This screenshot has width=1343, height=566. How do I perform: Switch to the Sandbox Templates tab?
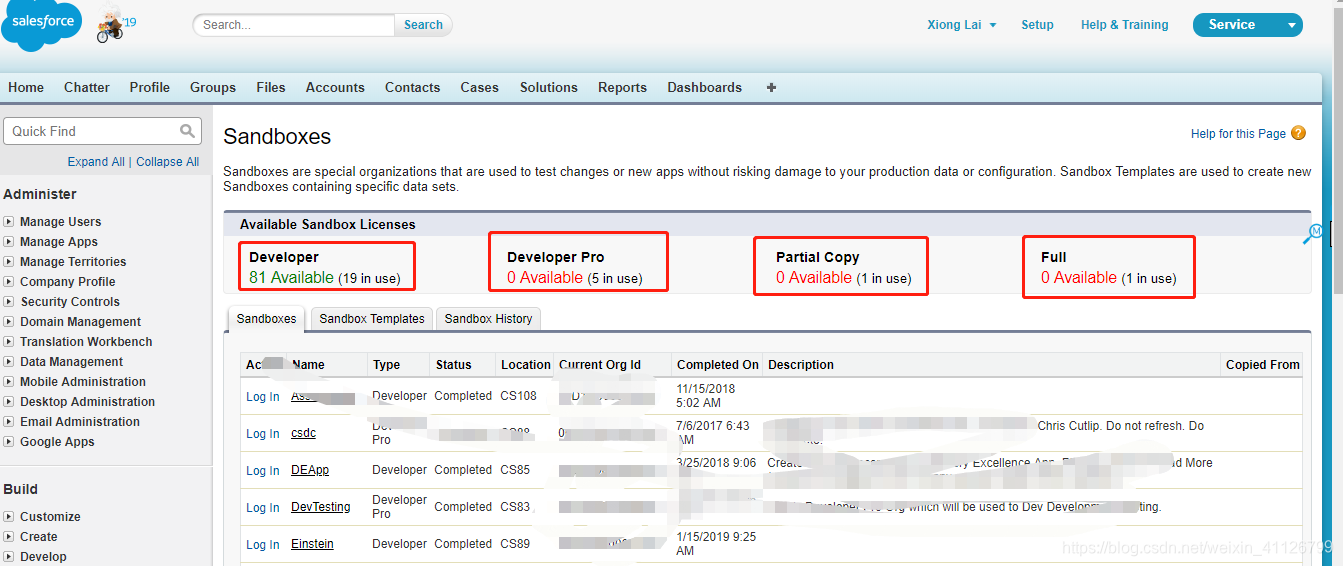[372, 319]
